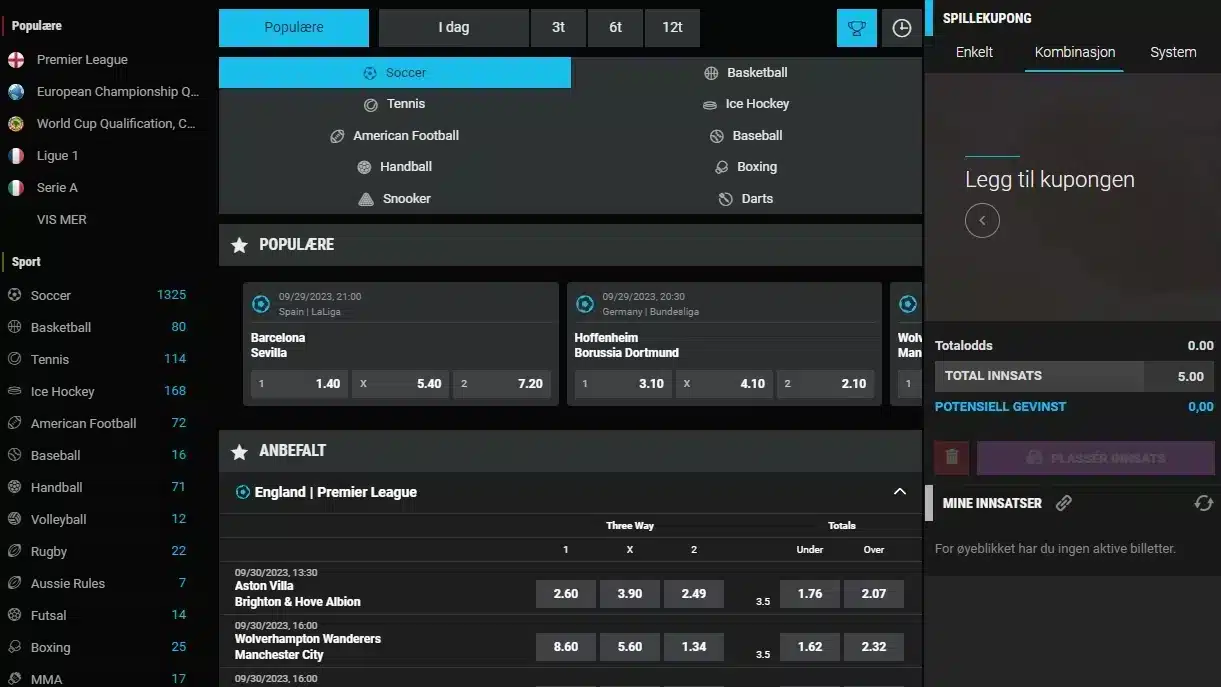Switch coupon to System tab
The height and width of the screenshot is (687, 1221).
click(1173, 52)
